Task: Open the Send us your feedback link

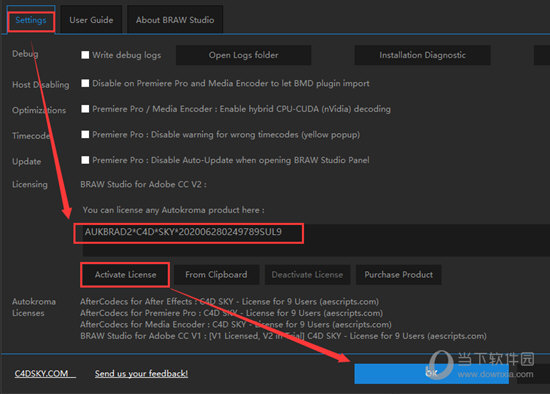Action: tap(141, 374)
